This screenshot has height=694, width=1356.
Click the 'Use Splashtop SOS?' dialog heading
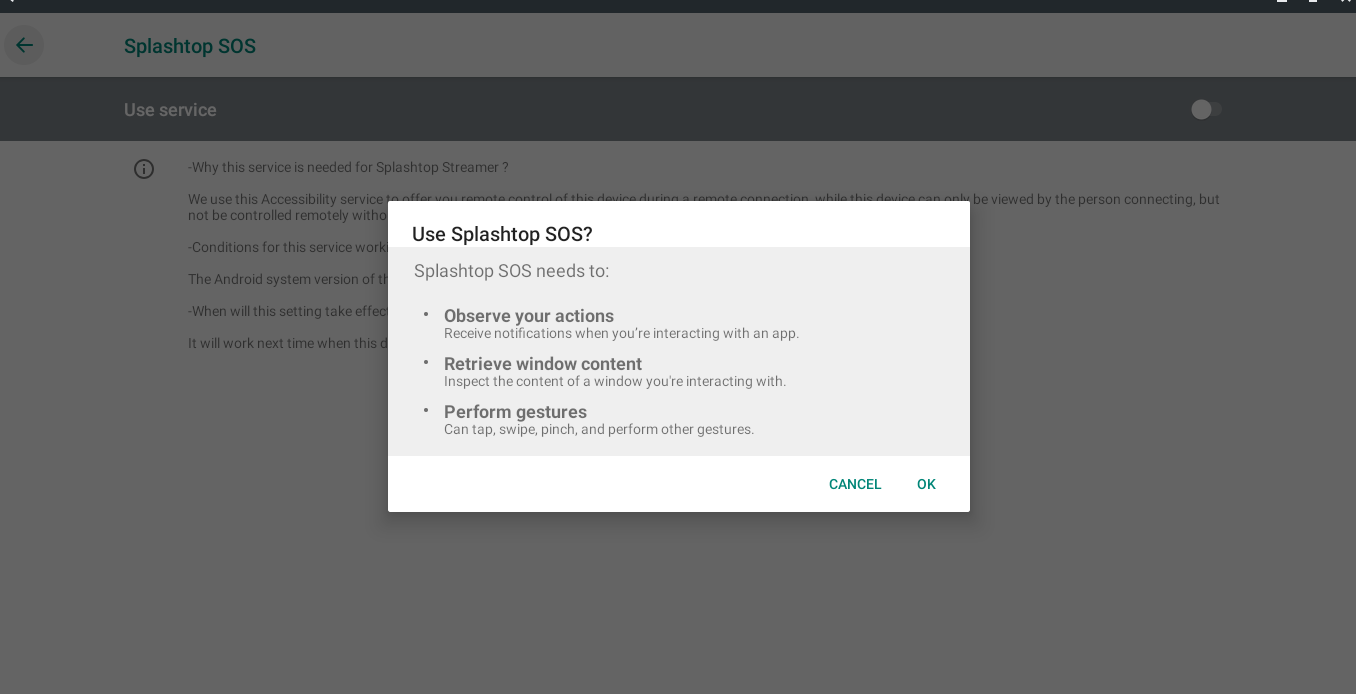tap(502, 234)
